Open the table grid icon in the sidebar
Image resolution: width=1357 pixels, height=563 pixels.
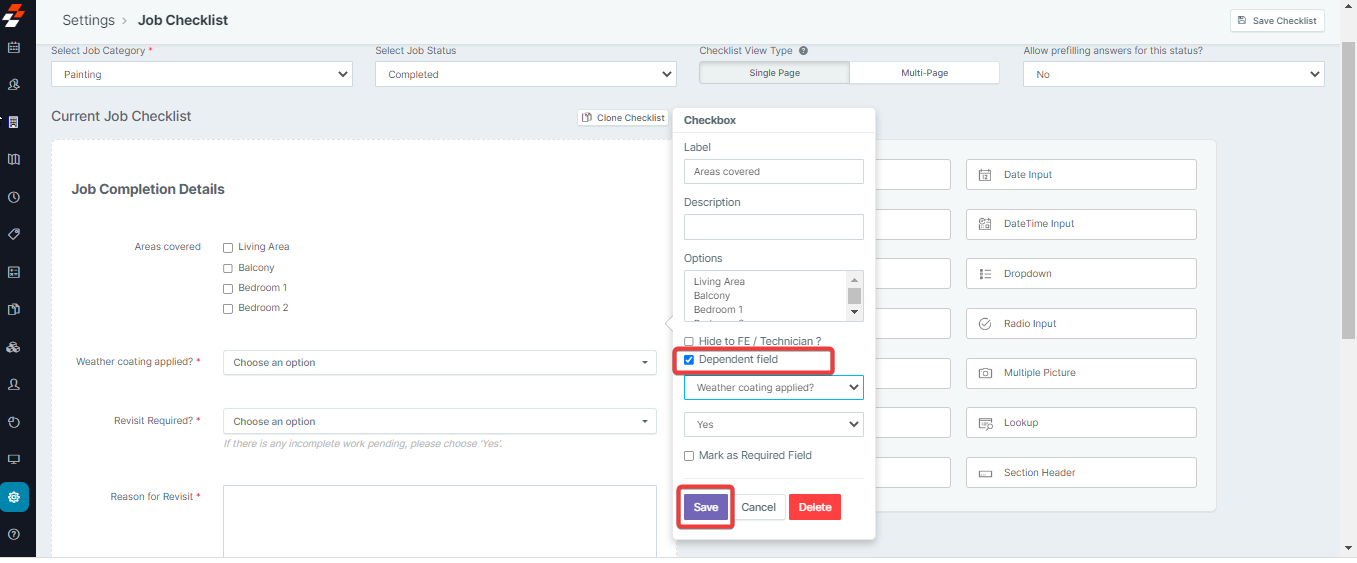point(14,272)
